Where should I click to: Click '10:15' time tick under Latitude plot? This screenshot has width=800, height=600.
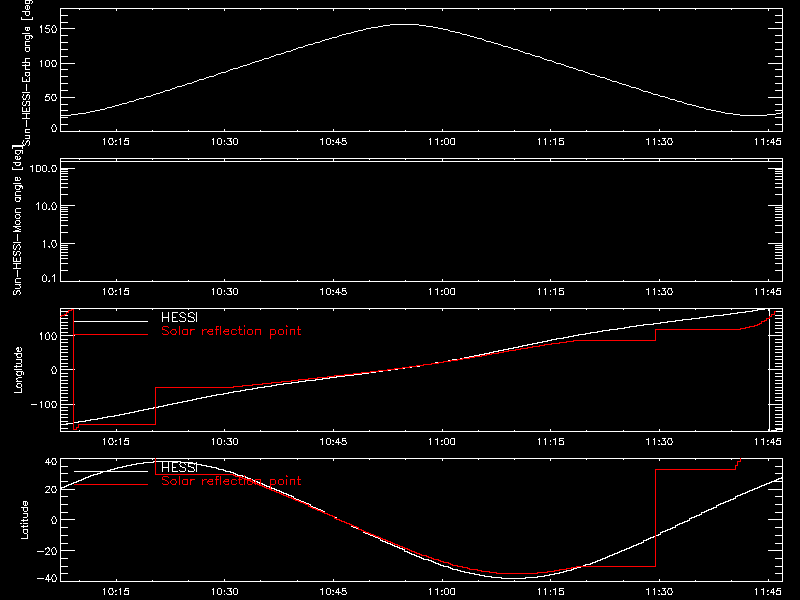click(x=116, y=592)
